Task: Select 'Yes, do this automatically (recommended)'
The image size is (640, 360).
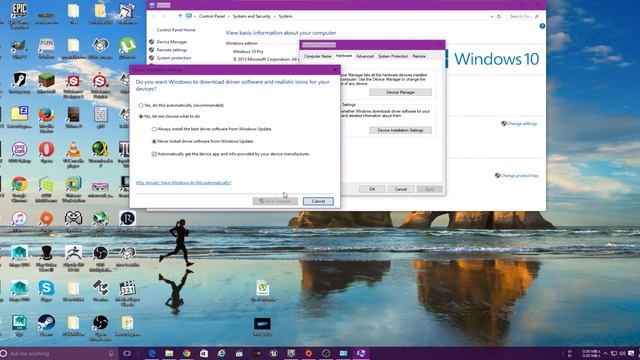Action: click(141, 105)
